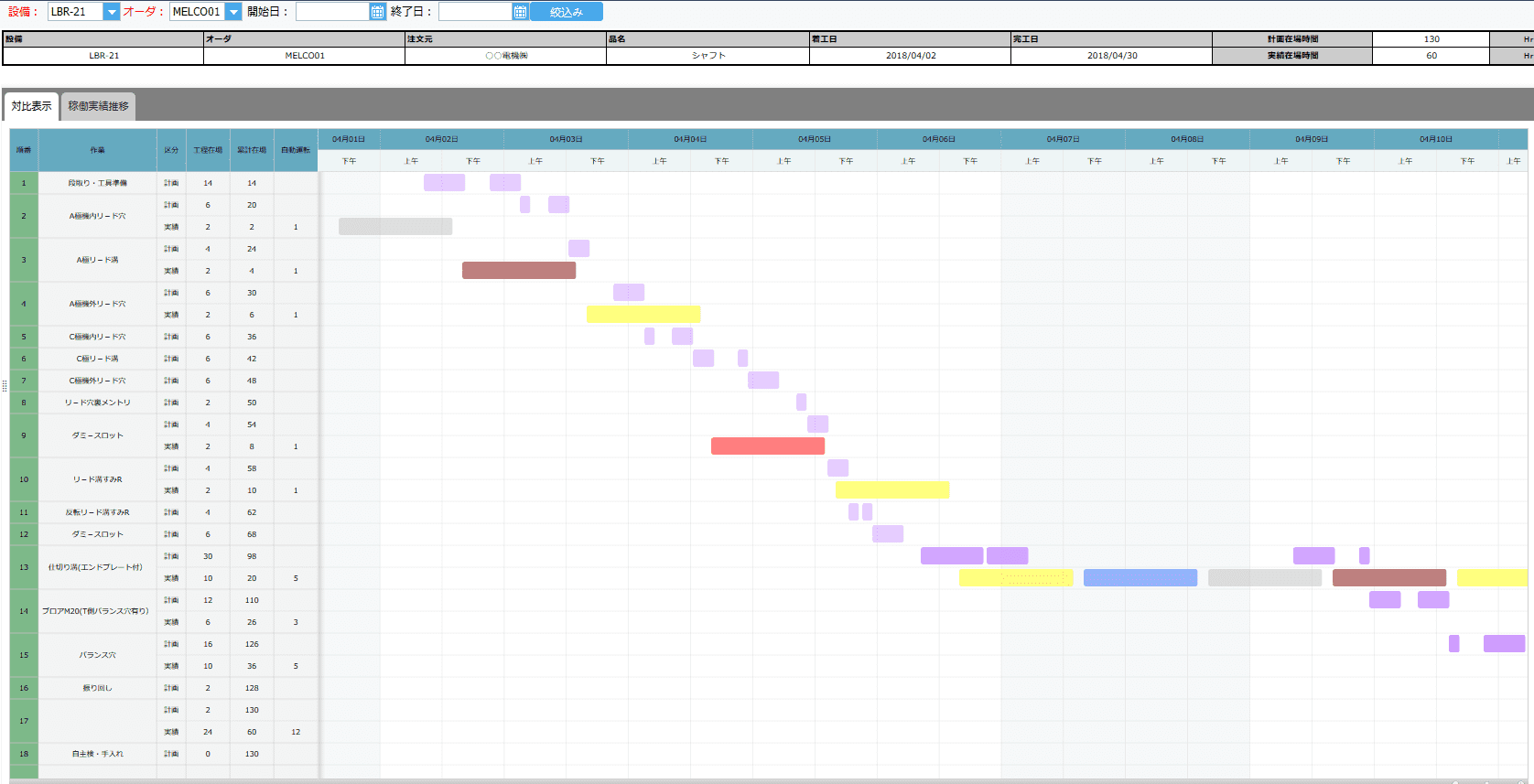Click the gray actual bar in 仕切り溝 row
Image resolution: width=1534 pixels, height=784 pixels.
click(x=1265, y=577)
